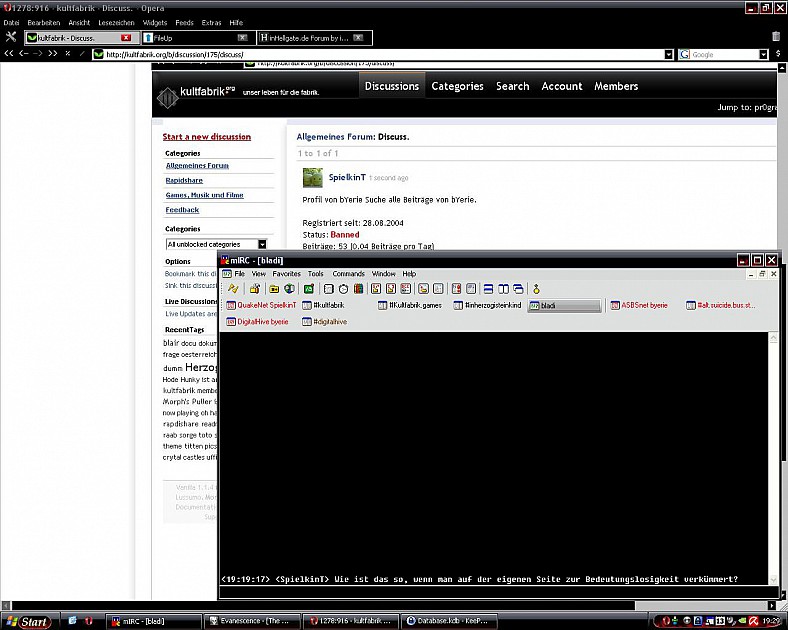The height and width of the screenshot is (630, 788).
Task: Open the mIRC Favorites menu
Action: (286, 274)
